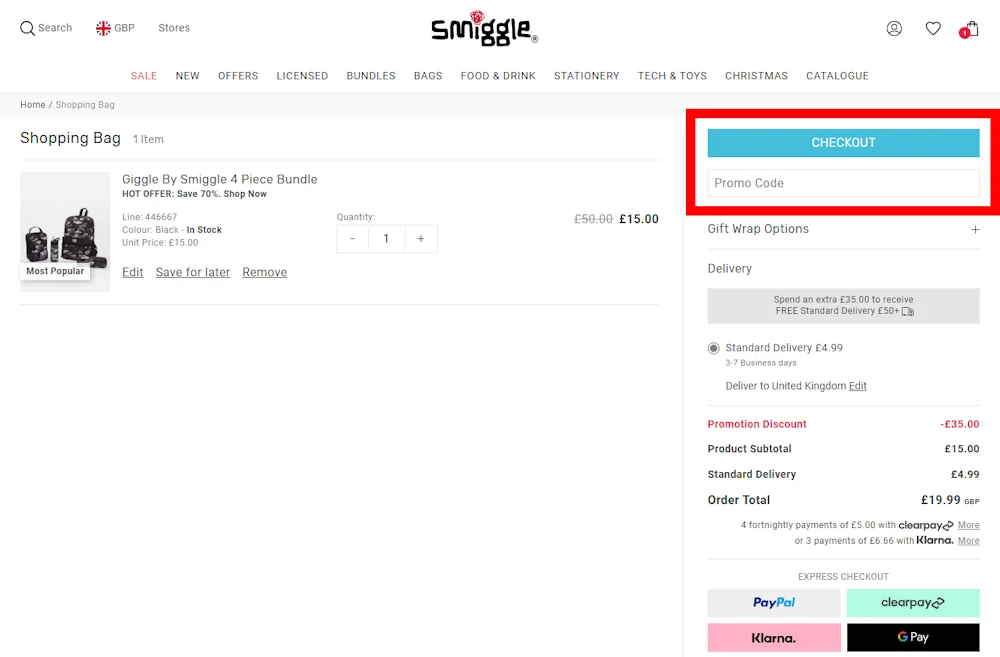Open the CHRISTMAS menu

pyautogui.click(x=756, y=76)
